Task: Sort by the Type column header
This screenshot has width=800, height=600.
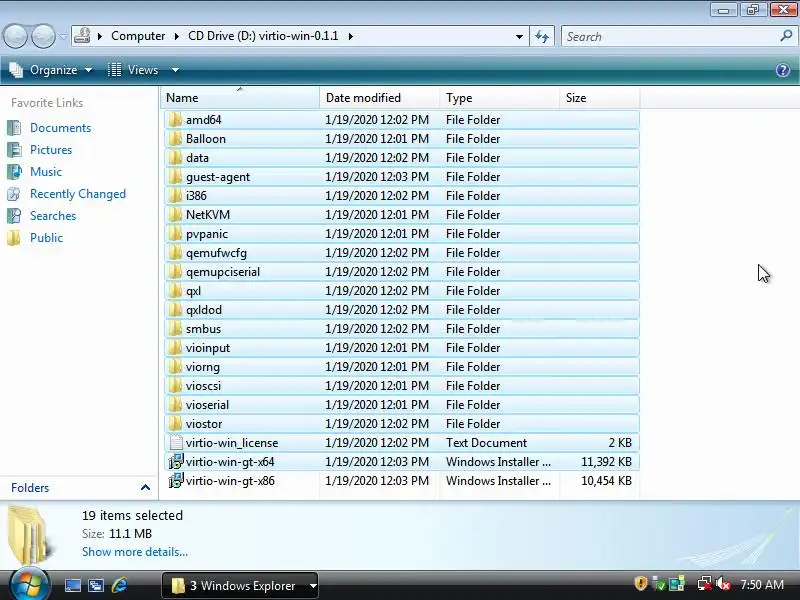Action: 499,97
